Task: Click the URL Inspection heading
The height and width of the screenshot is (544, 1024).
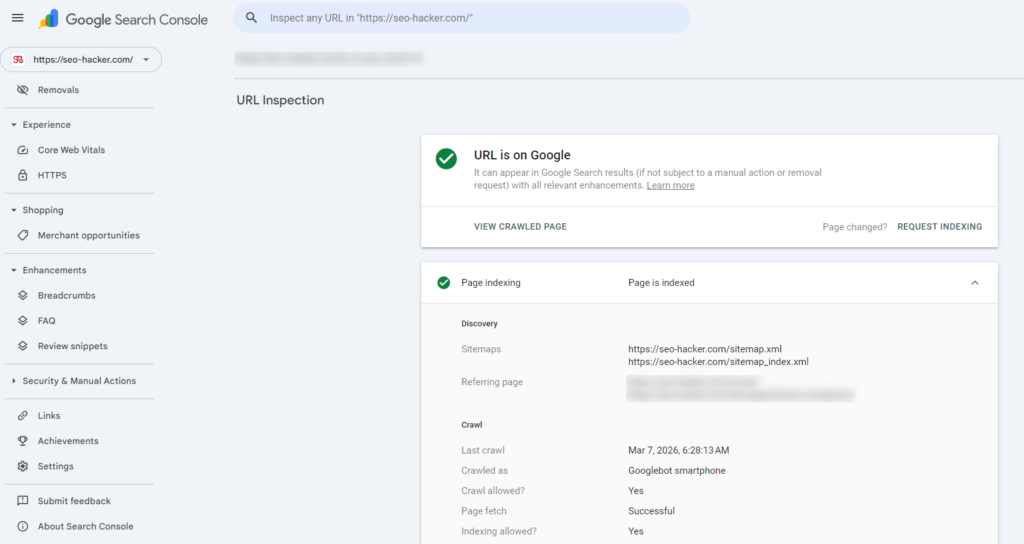Action: click(280, 100)
